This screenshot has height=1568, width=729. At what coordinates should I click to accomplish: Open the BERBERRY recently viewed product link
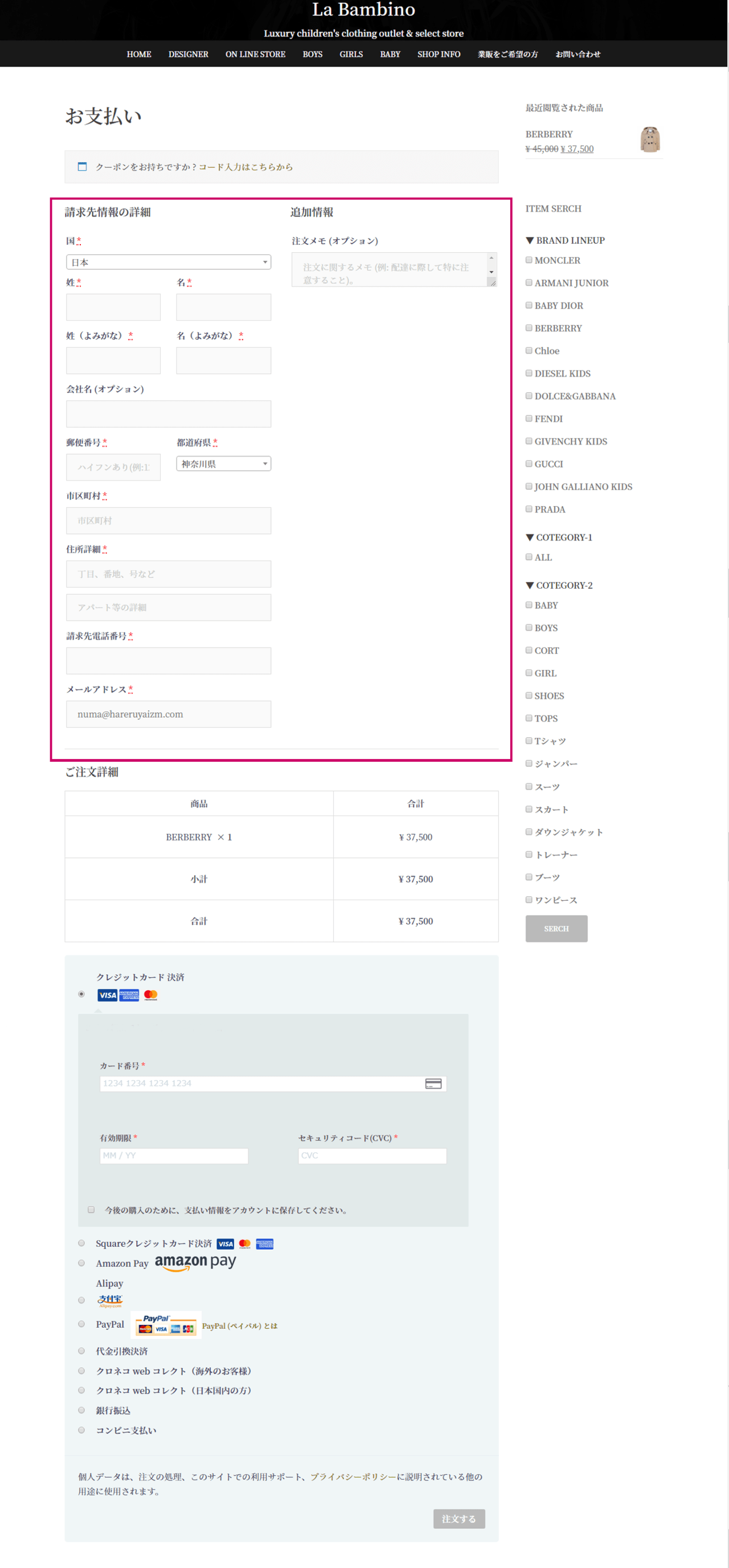tap(548, 134)
